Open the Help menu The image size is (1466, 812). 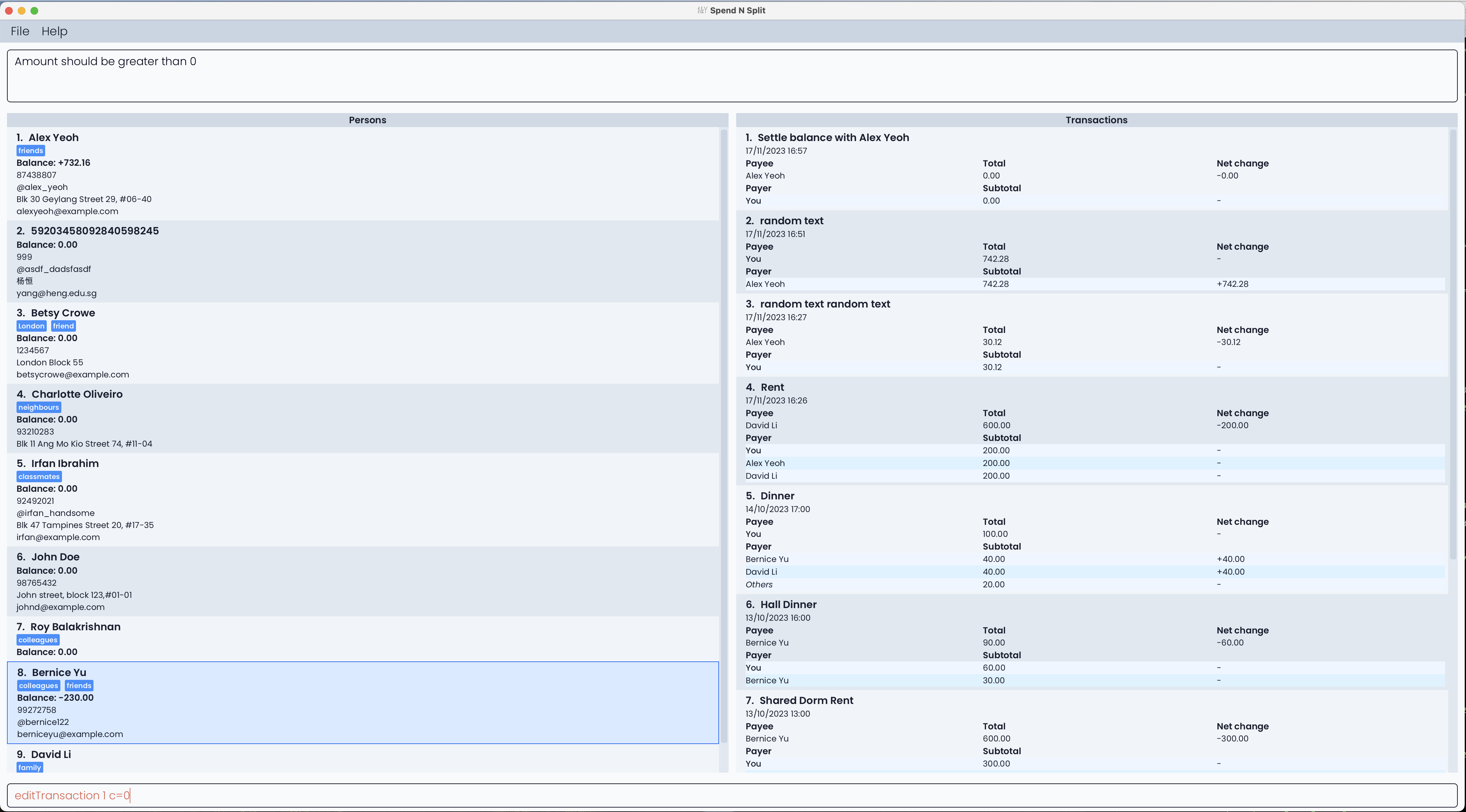coord(54,31)
